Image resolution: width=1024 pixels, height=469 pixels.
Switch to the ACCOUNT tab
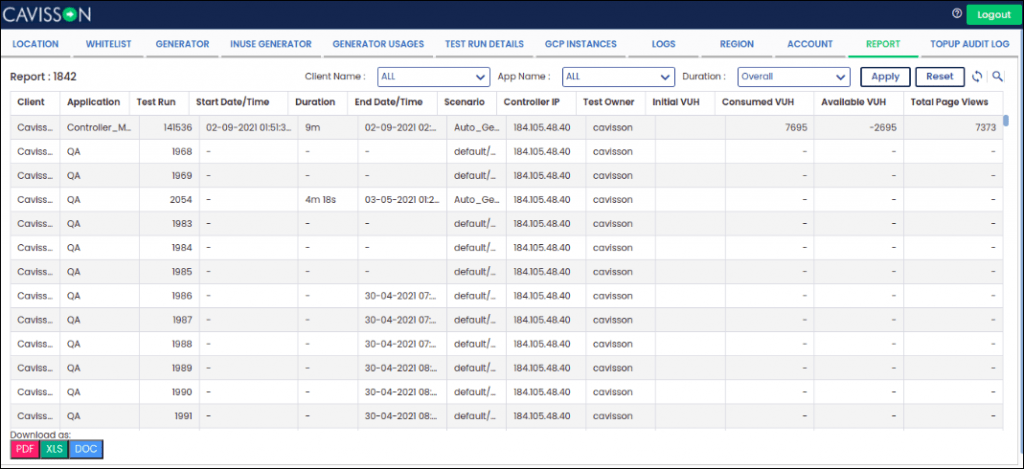(810, 44)
